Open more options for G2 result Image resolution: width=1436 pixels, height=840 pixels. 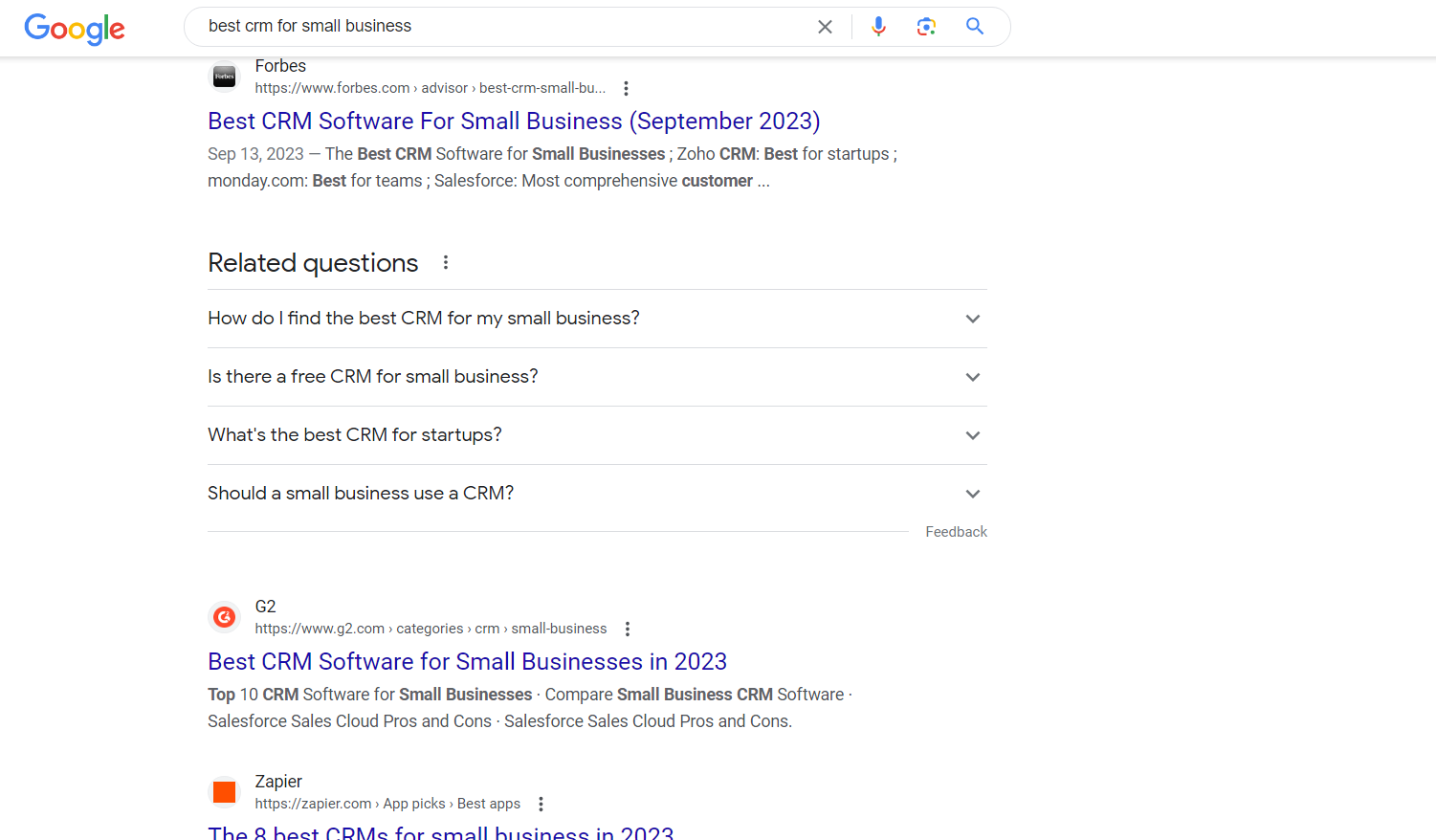[x=628, y=629]
